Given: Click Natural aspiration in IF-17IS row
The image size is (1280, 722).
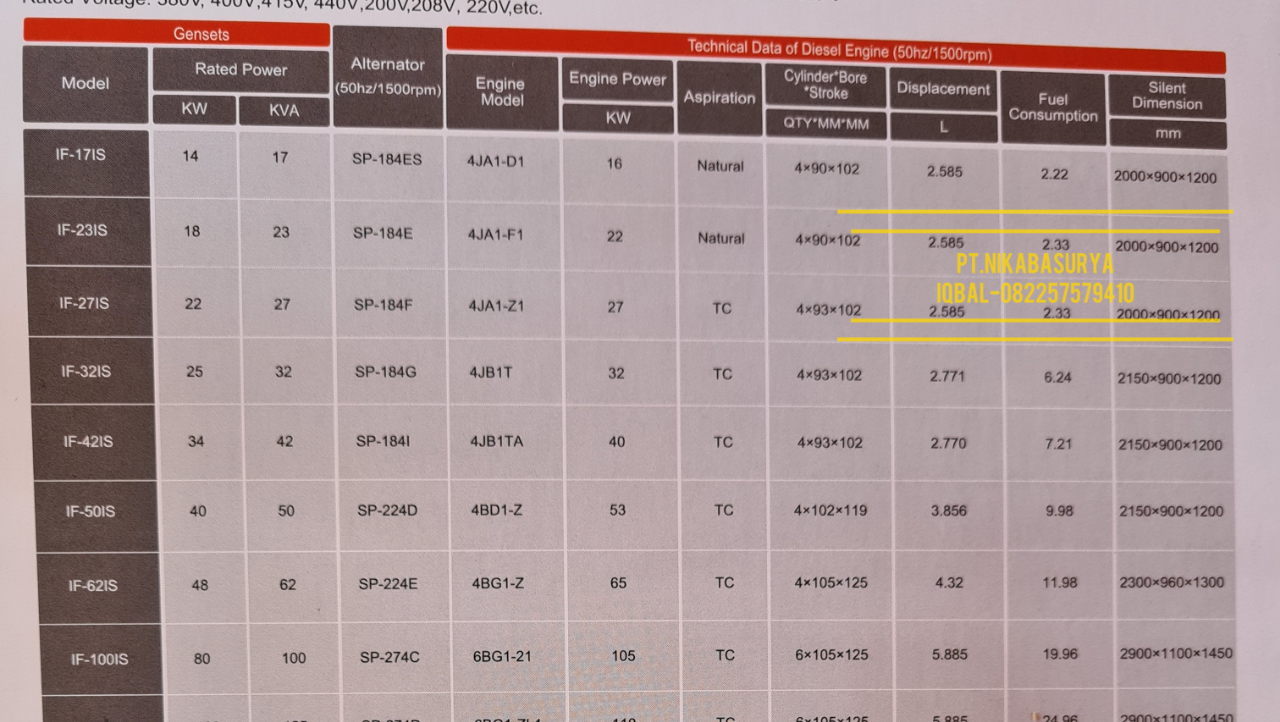Looking at the screenshot, I should pyautogui.click(x=720, y=166).
